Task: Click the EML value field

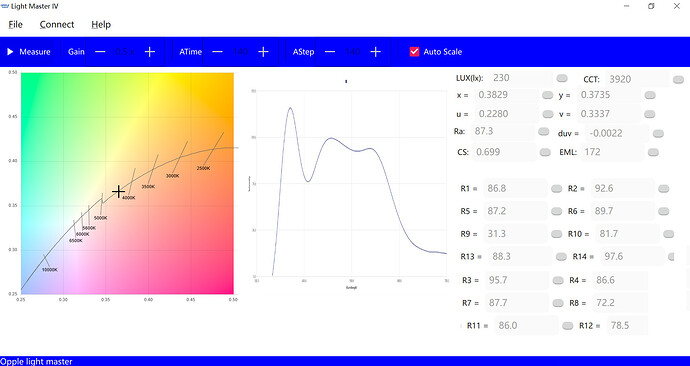Action: 613,152
